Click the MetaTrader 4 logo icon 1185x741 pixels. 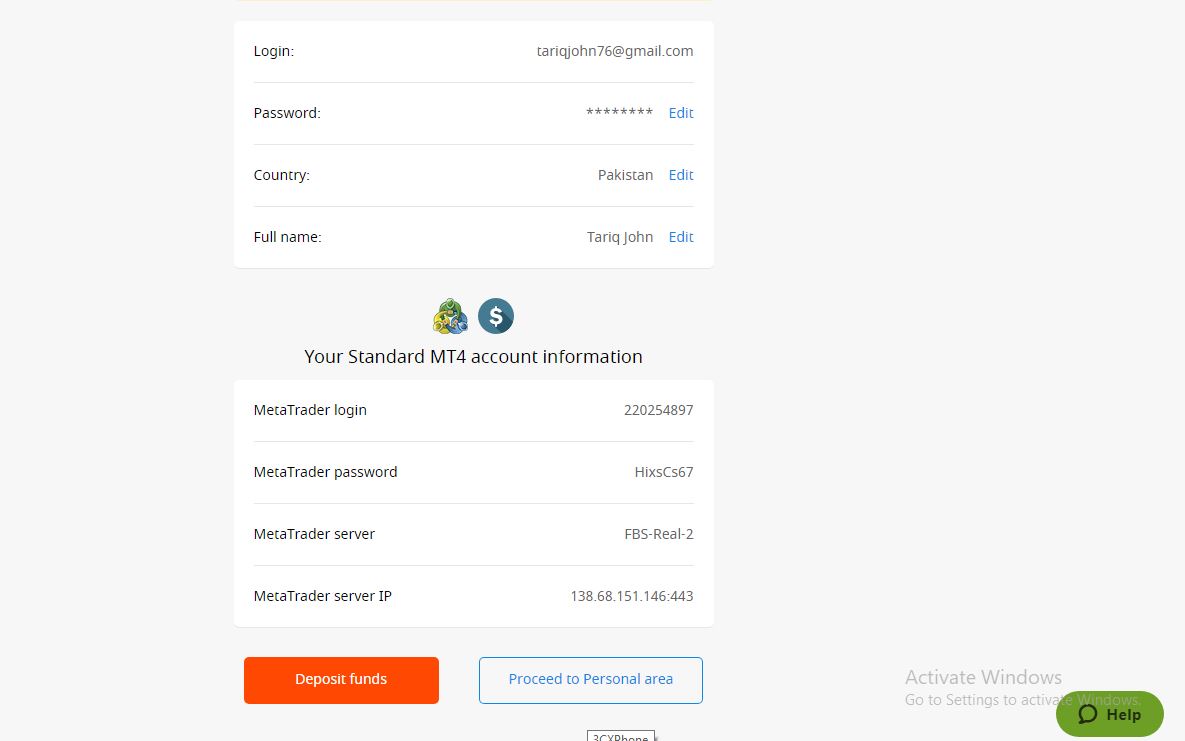click(450, 316)
